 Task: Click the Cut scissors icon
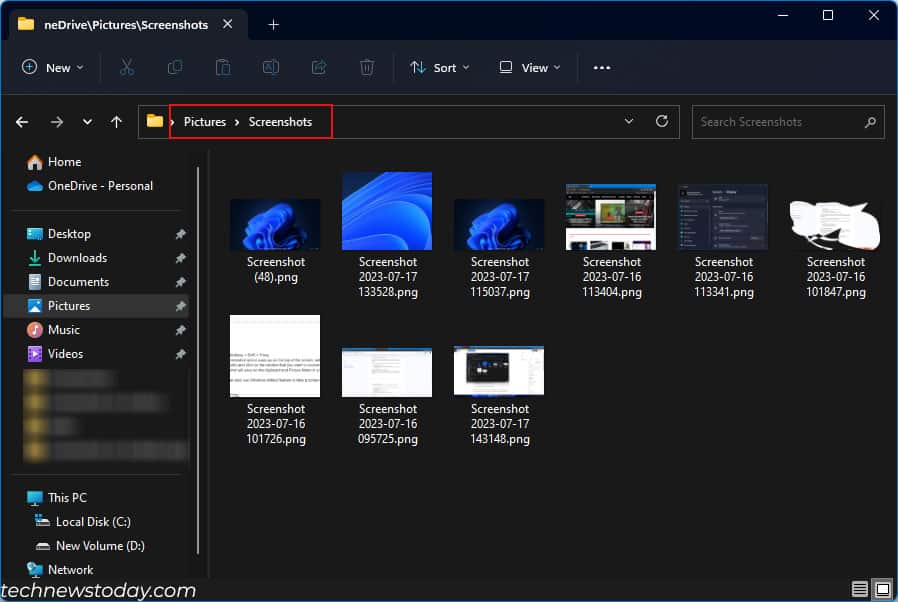127,68
